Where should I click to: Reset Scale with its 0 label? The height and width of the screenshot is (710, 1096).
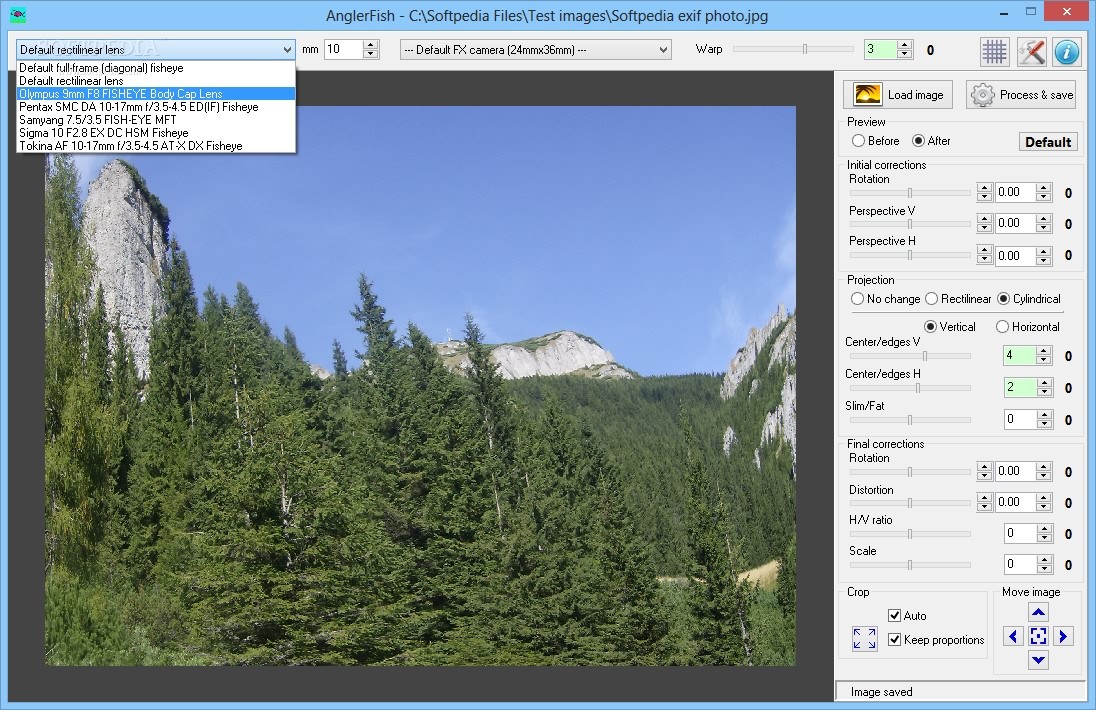point(1068,565)
